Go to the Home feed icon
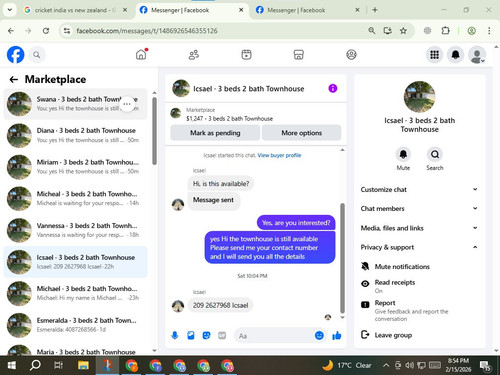Viewport: 500px width, 375px height. [x=141, y=54]
